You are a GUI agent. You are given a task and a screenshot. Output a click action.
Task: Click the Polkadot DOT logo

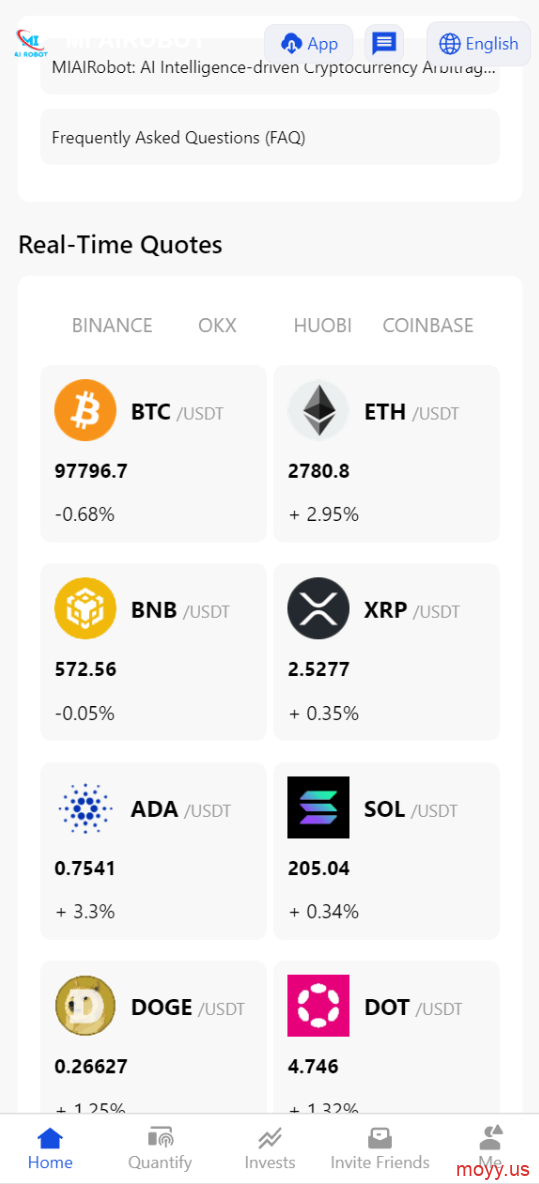(x=319, y=1006)
